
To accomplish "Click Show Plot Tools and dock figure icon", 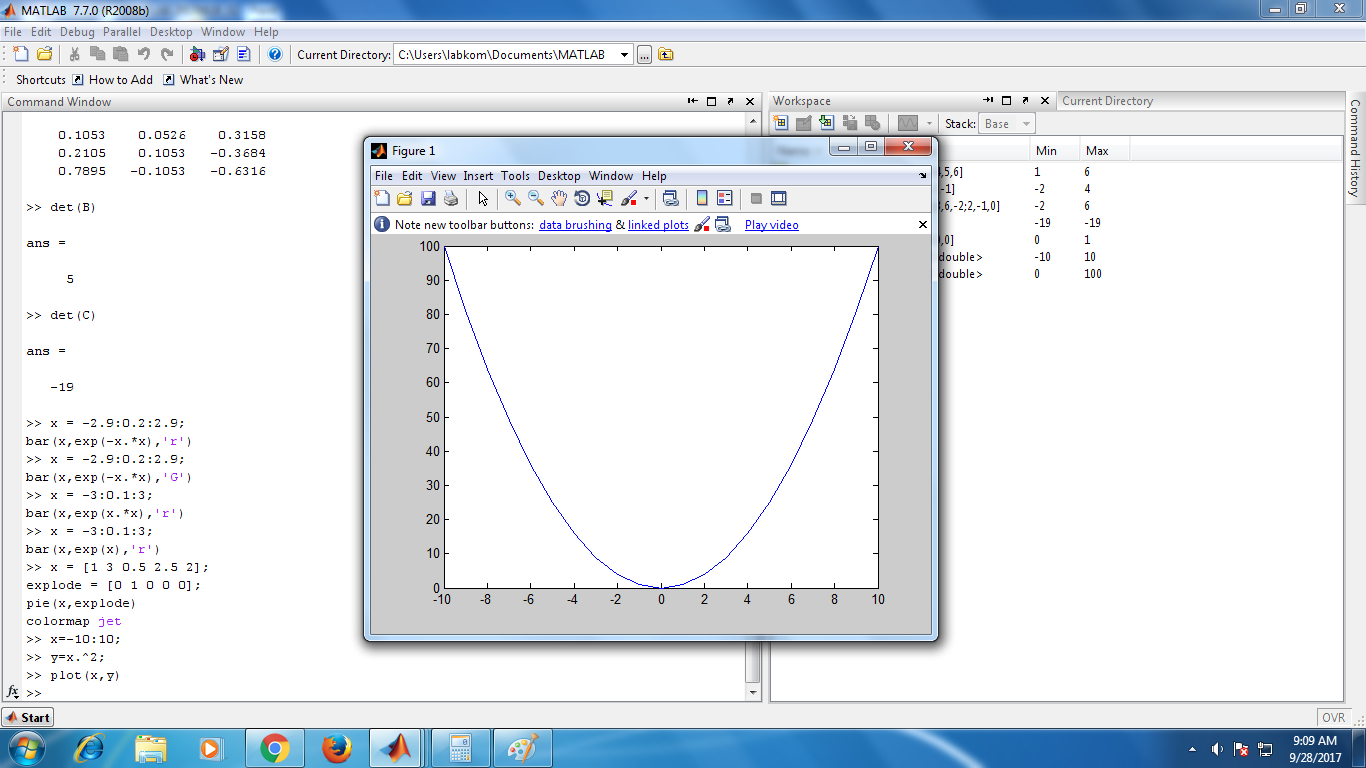I will [779, 198].
